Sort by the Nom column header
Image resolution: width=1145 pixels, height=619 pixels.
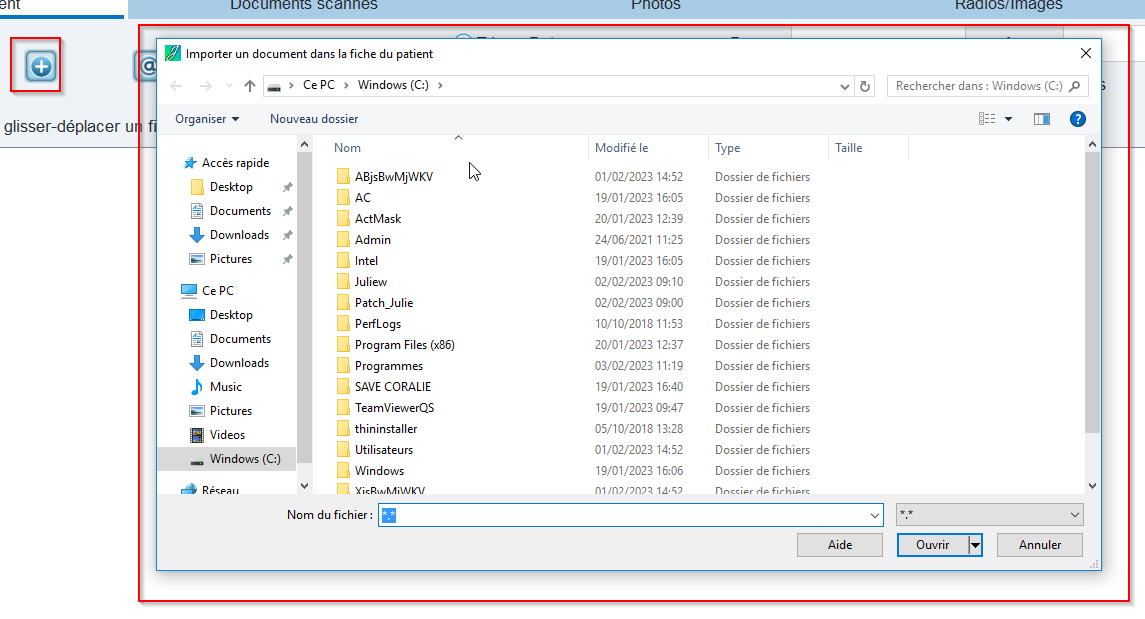[458, 147]
